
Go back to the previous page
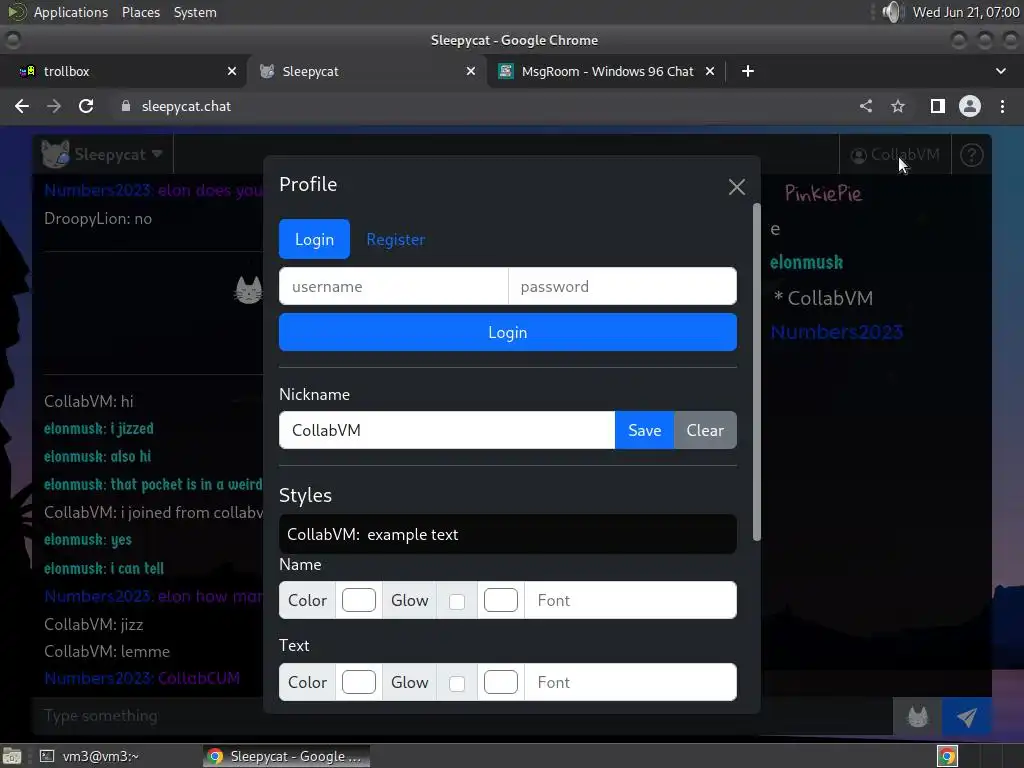[22, 106]
